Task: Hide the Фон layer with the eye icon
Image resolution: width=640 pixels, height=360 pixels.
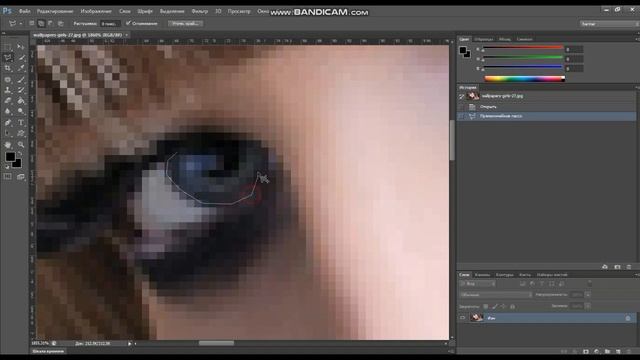Action: click(x=462, y=318)
